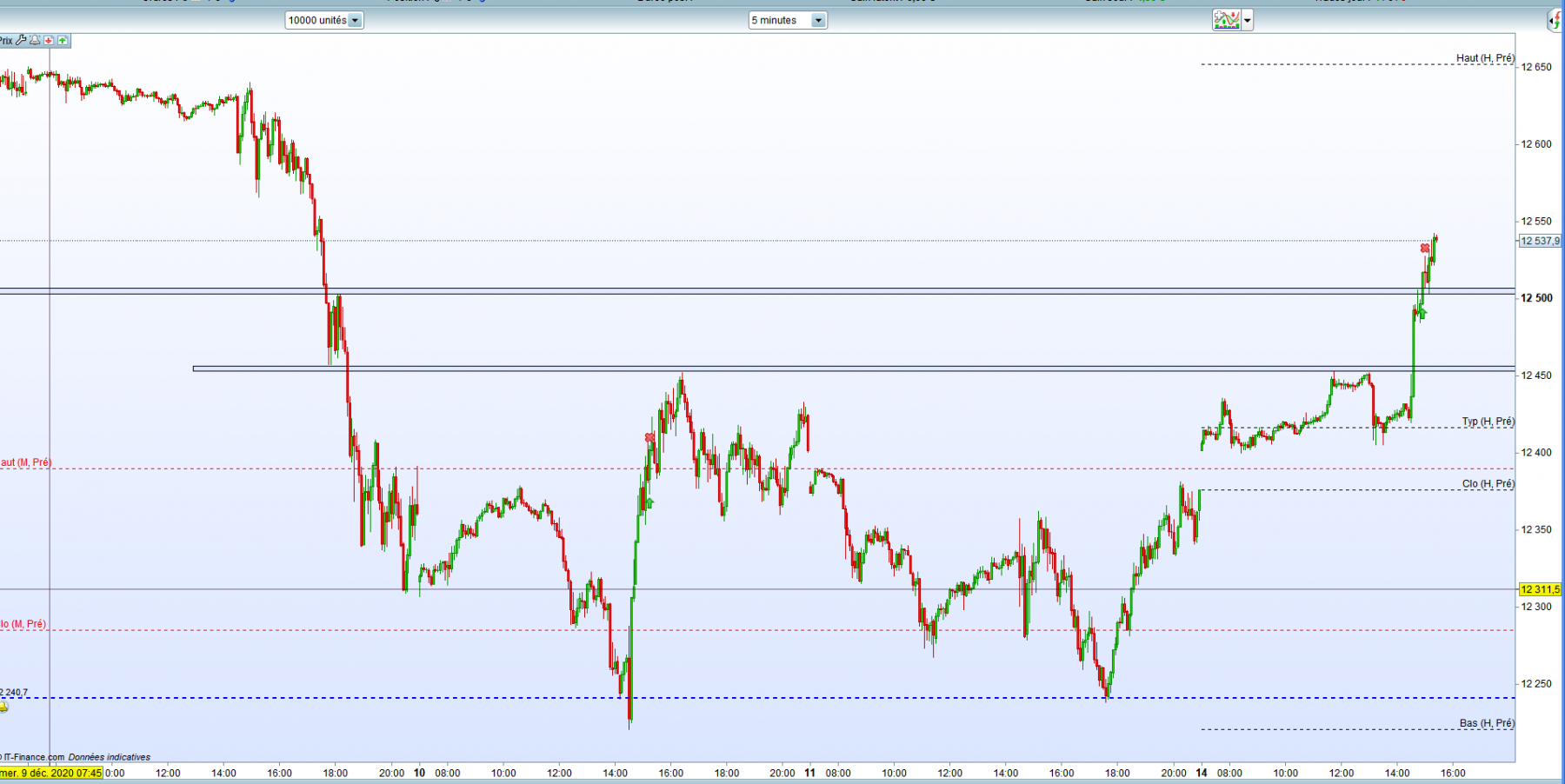The height and width of the screenshot is (784, 1565).
Task: Click the 2 240,7 alert level label
Action: tap(14, 693)
